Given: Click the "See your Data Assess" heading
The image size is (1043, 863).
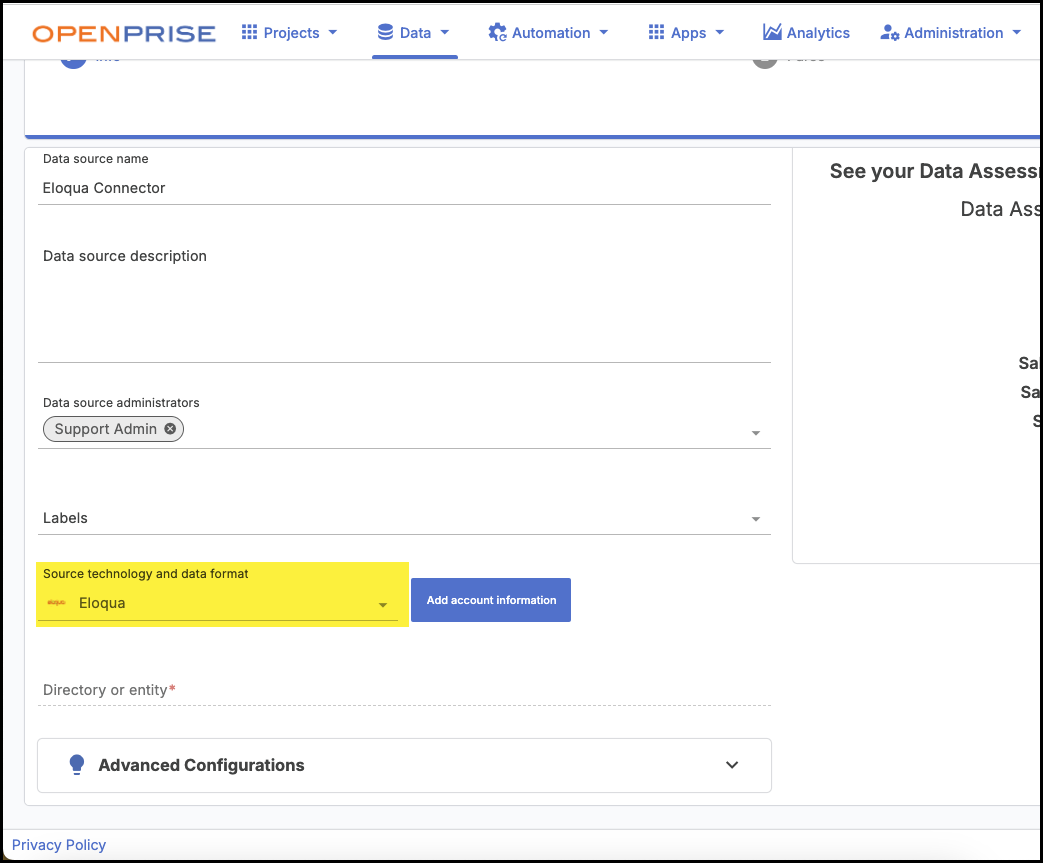Looking at the screenshot, I should point(935,171).
